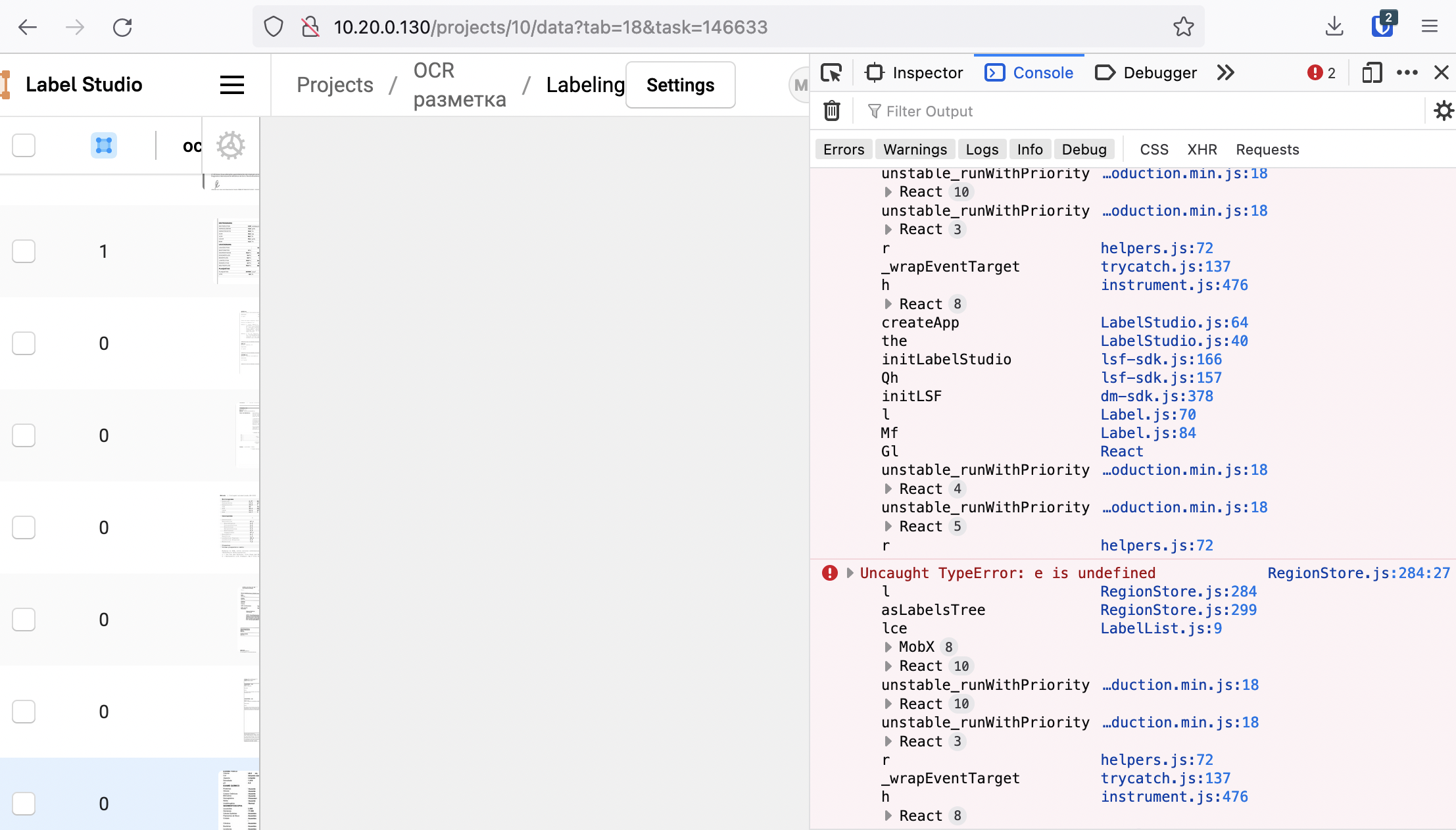This screenshot has width=1456, height=830.
Task: Open DevTools settings with the gear icon
Action: tap(1443, 110)
